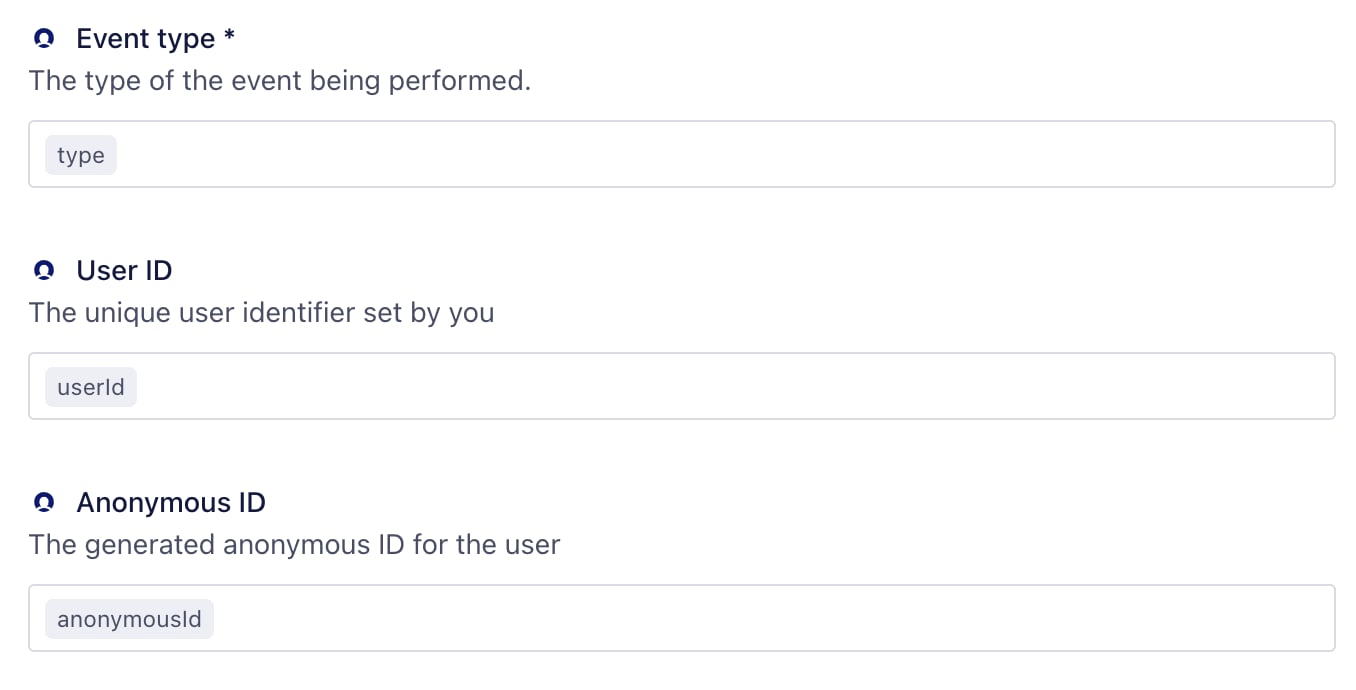Image resolution: width=1356 pixels, height=690 pixels.
Task: Focus the User ID mapping input field
Action: pos(682,386)
